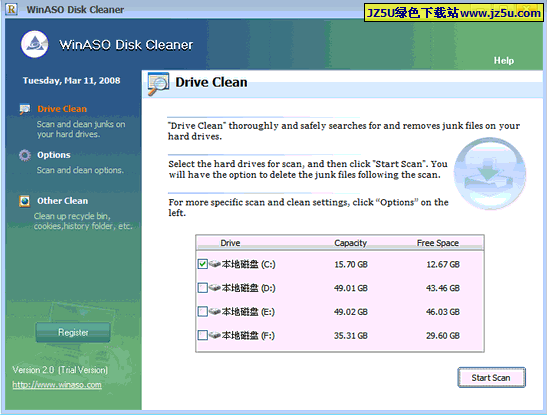Viewport: 547px width, 415px height.
Task: Click the drive icon for disk F:
Action: click(215, 335)
